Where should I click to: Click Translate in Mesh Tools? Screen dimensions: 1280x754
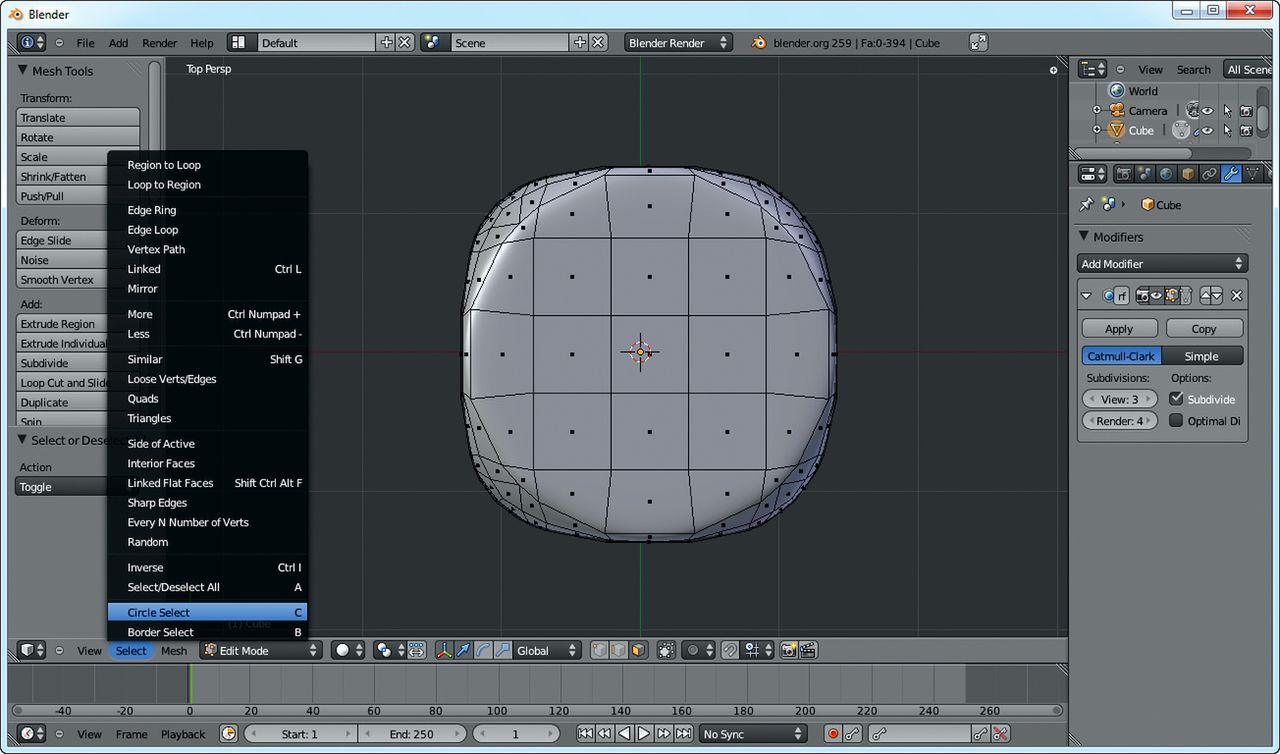coord(78,118)
